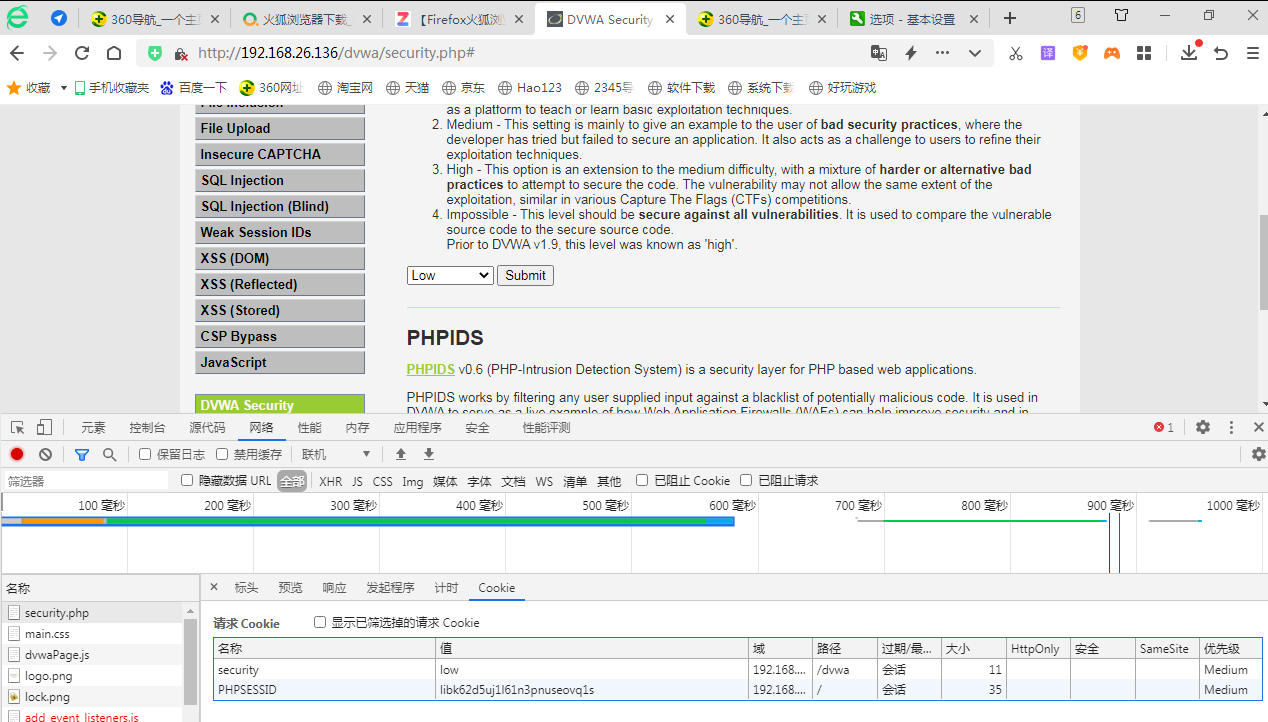
Task: Toggle the network filter funnel icon
Action: pyautogui.click(x=82, y=454)
